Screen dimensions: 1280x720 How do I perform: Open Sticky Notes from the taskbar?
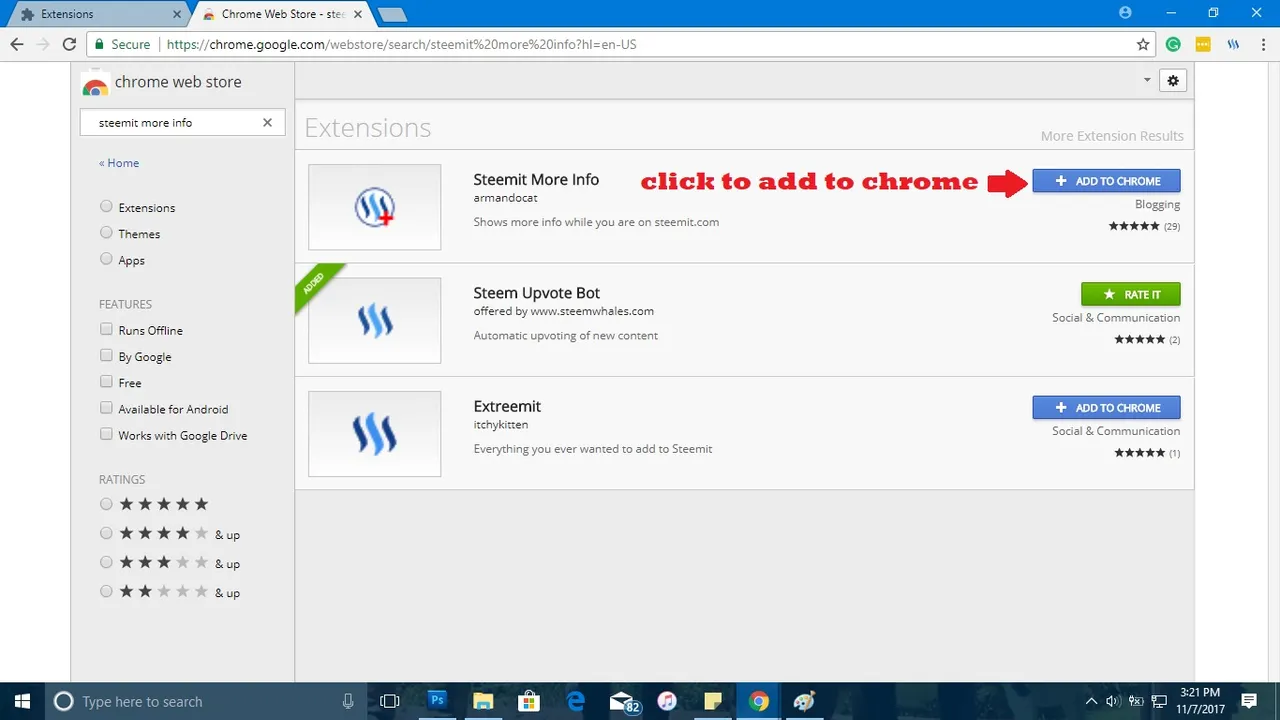(713, 701)
